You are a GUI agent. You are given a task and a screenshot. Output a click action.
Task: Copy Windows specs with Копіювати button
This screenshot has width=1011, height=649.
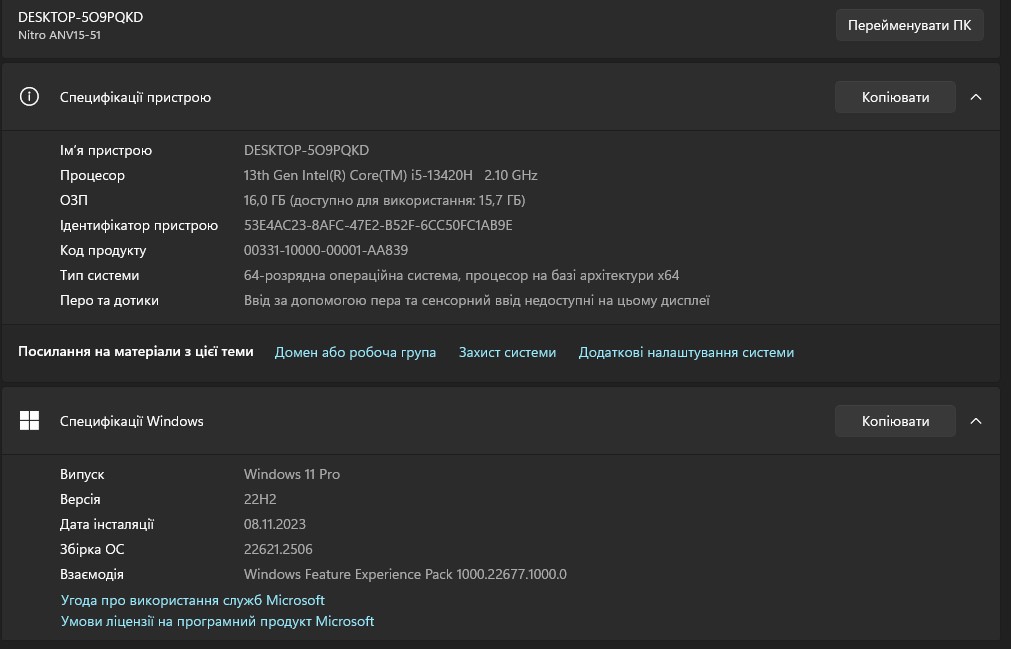(895, 421)
